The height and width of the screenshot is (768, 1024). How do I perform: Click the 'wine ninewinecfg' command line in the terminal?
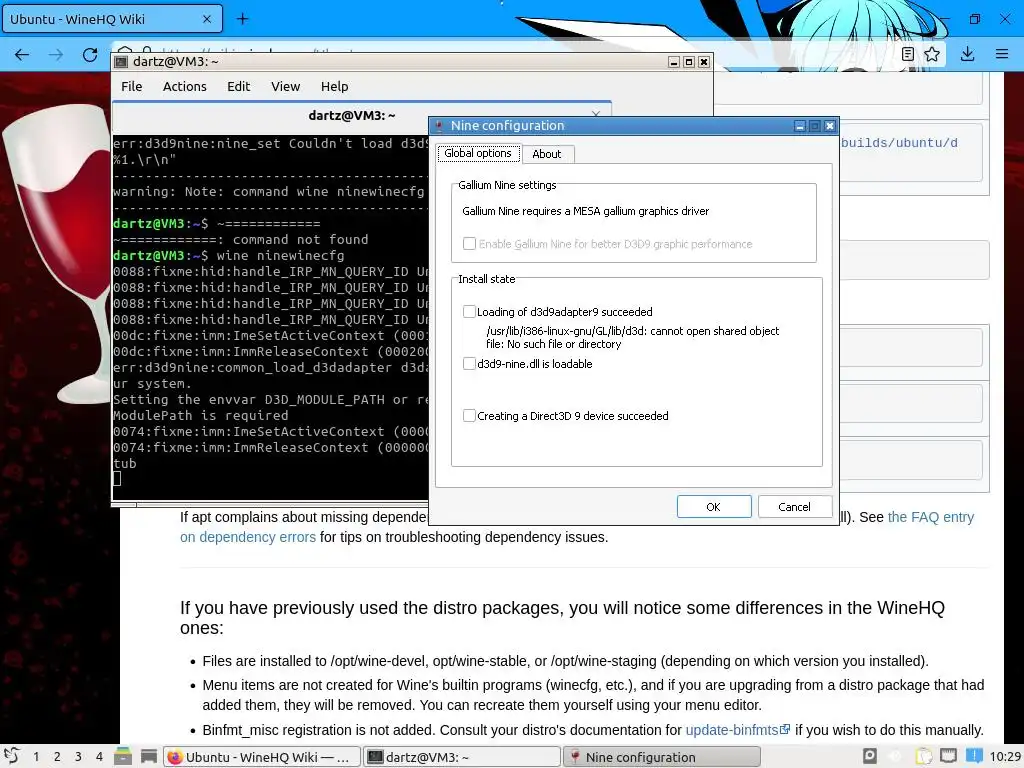click(x=280, y=255)
